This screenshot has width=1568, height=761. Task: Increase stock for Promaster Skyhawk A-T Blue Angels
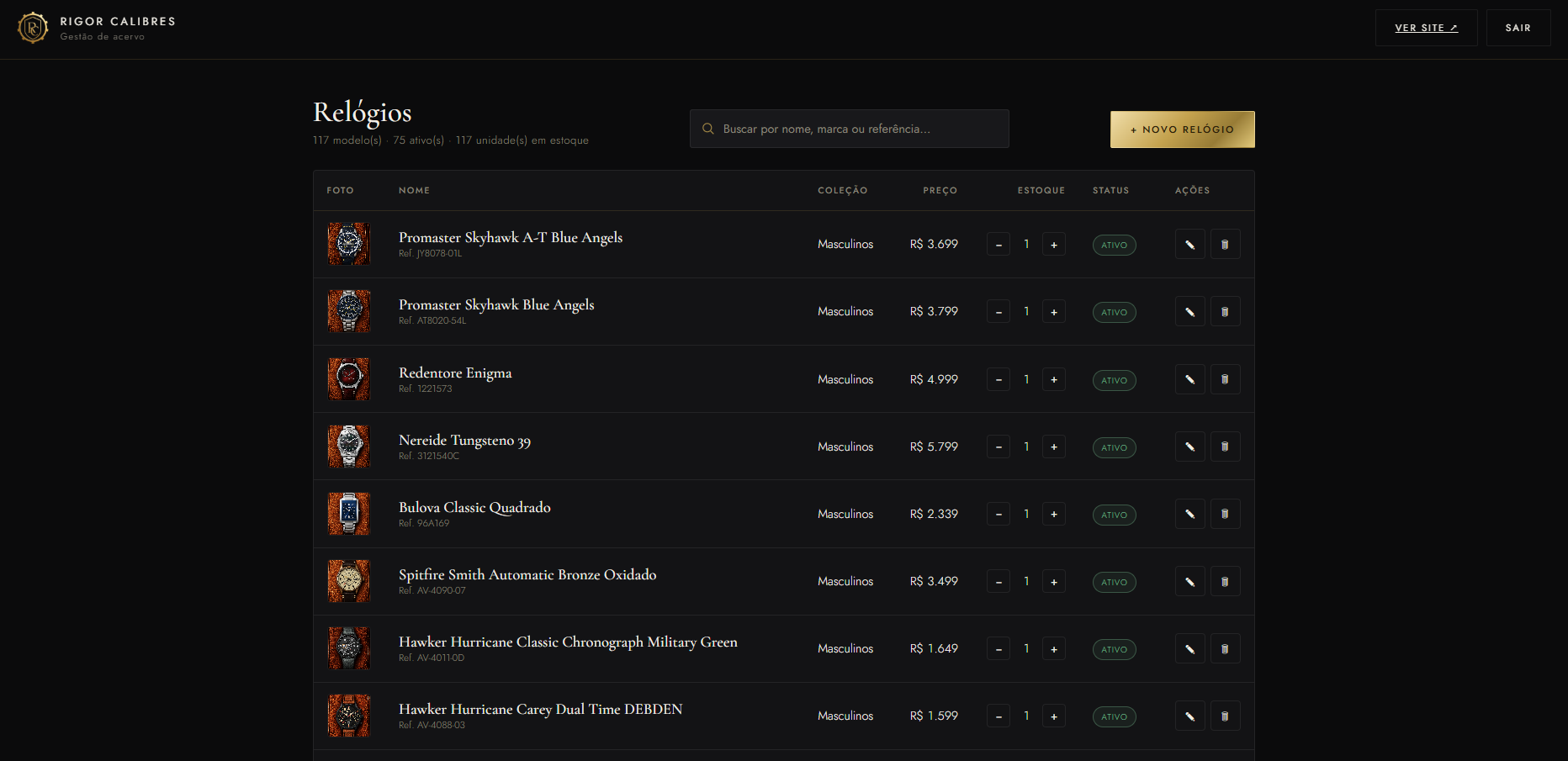1054,245
